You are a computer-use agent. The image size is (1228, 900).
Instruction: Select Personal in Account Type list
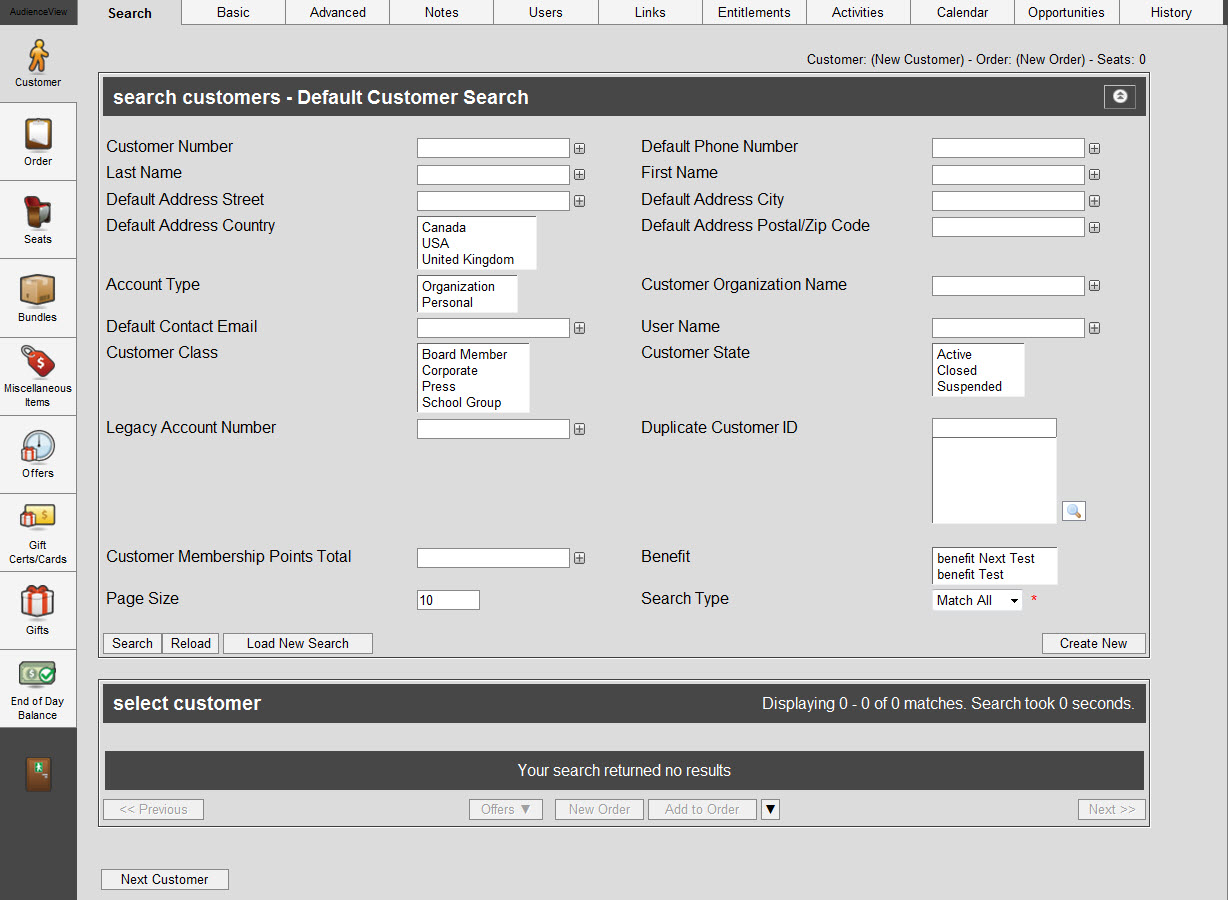tap(467, 302)
